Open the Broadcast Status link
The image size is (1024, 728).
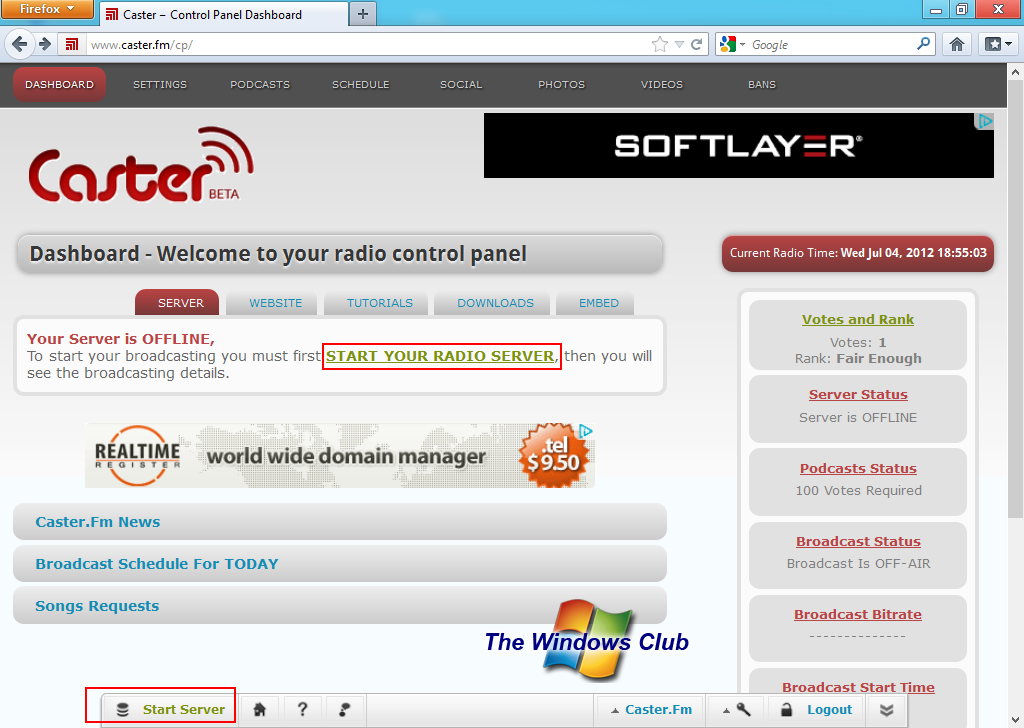(858, 541)
